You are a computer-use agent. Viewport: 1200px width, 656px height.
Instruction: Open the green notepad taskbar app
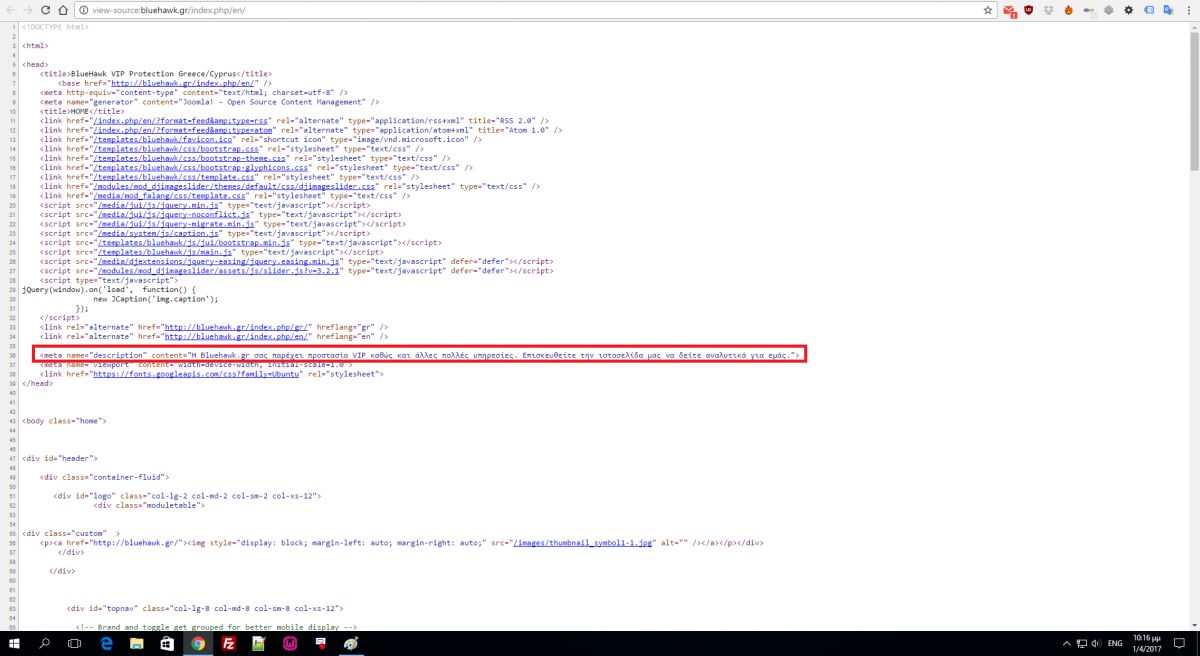click(x=259, y=644)
